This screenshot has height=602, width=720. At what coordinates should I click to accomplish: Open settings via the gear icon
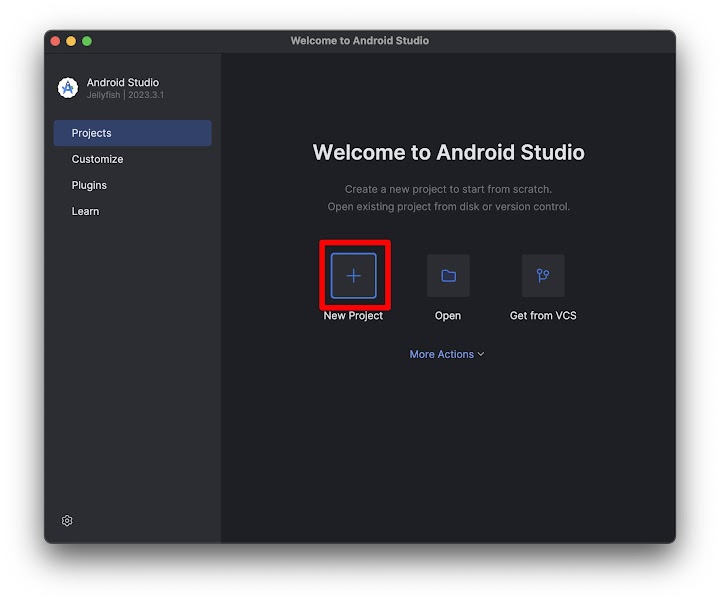[67, 520]
